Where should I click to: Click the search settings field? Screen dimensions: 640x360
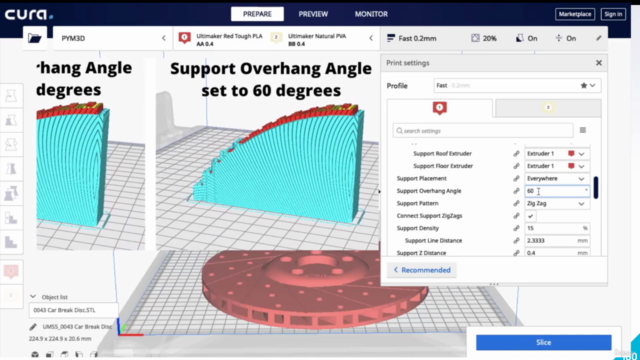[x=483, y=131]
